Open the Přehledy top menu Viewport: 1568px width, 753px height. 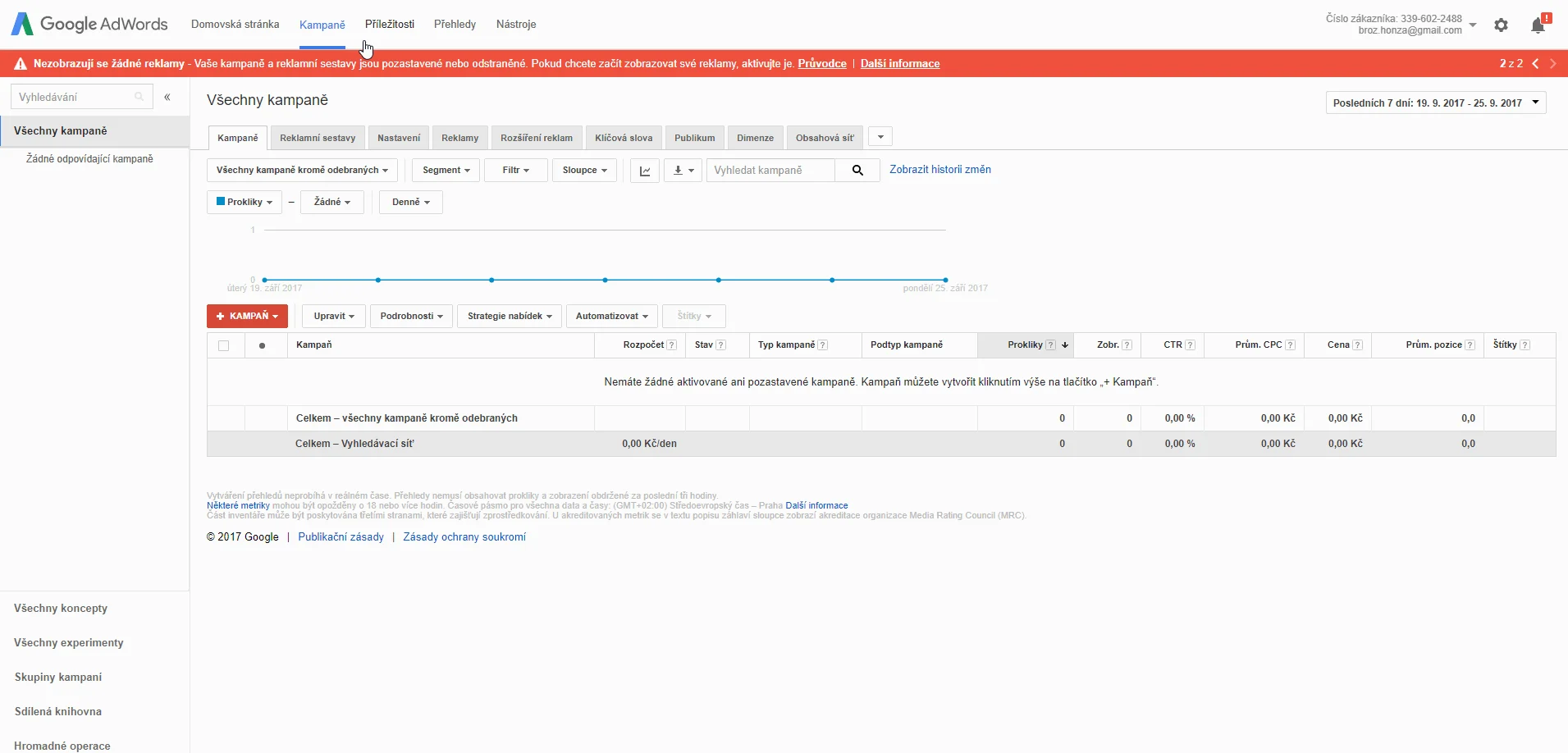pyautogui.click(x=455, y=24)
